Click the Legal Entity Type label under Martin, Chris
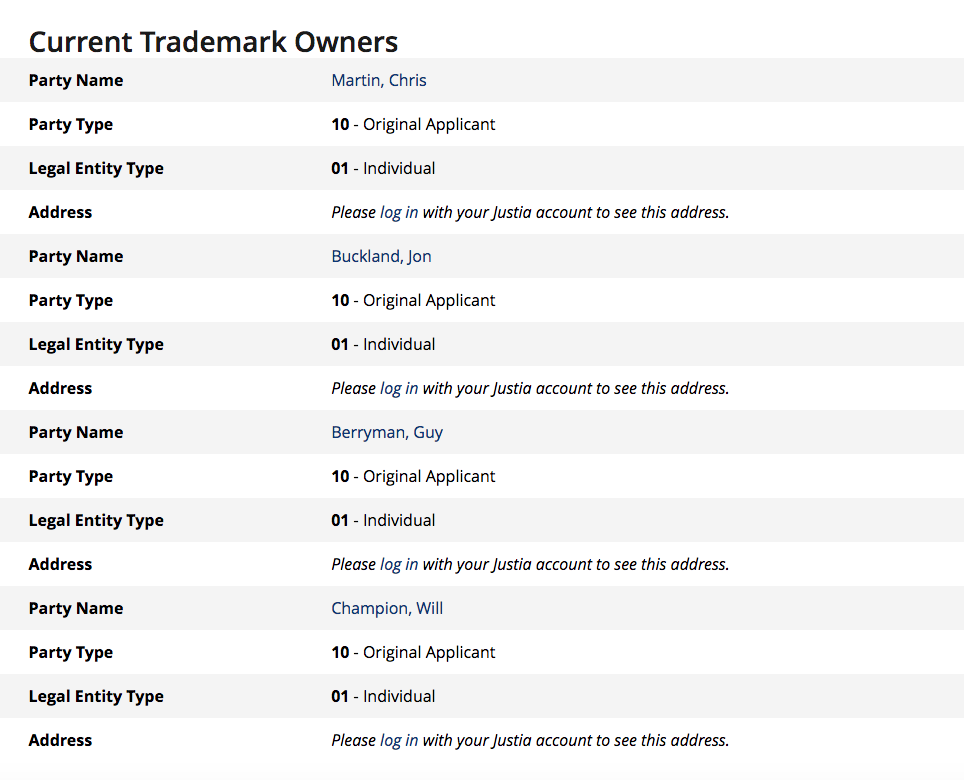 click(x=96, y=168)
